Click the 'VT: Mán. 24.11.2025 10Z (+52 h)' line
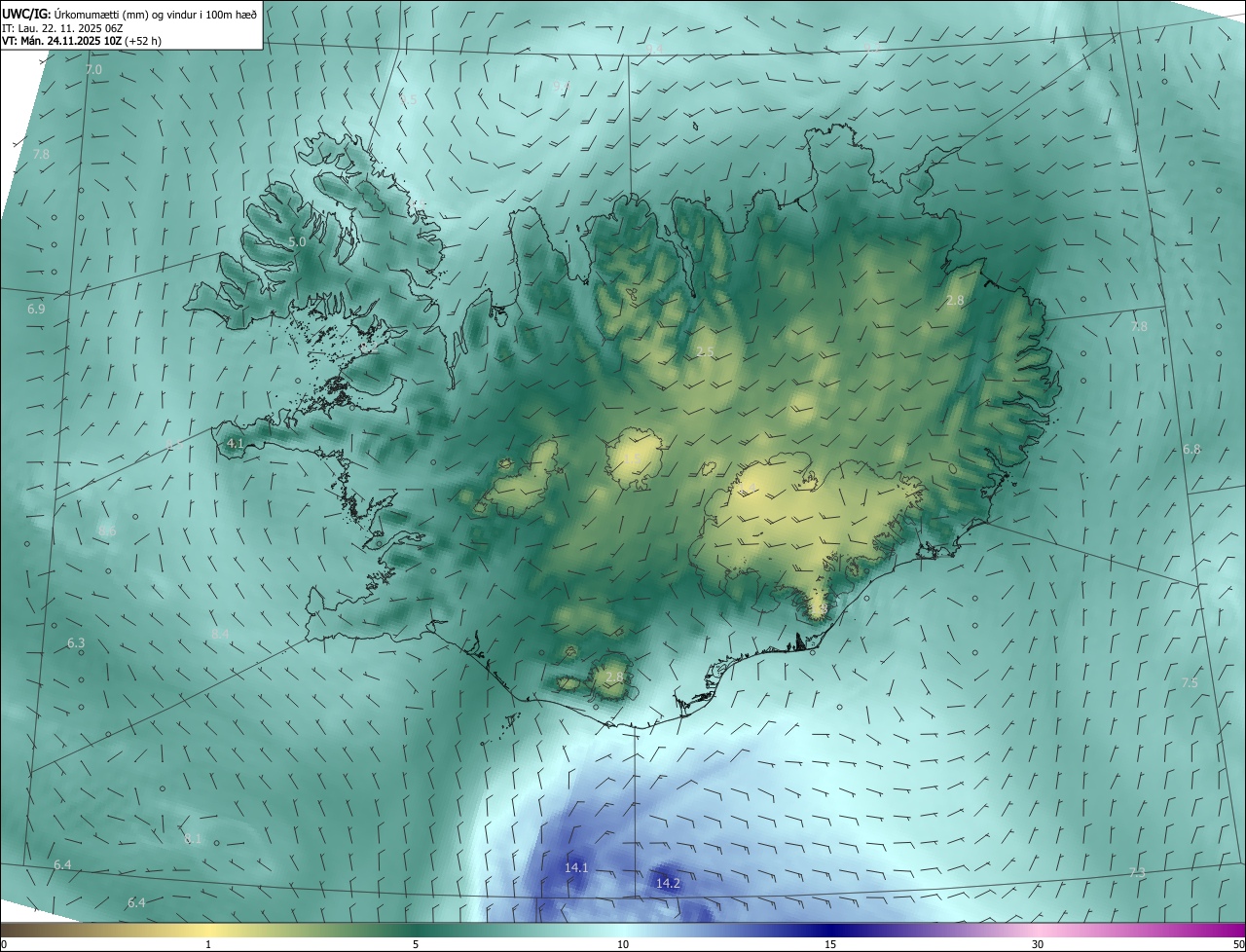The width and height of the screenshot is (1246, 952). pyautogui.click(x=82, y=41)
